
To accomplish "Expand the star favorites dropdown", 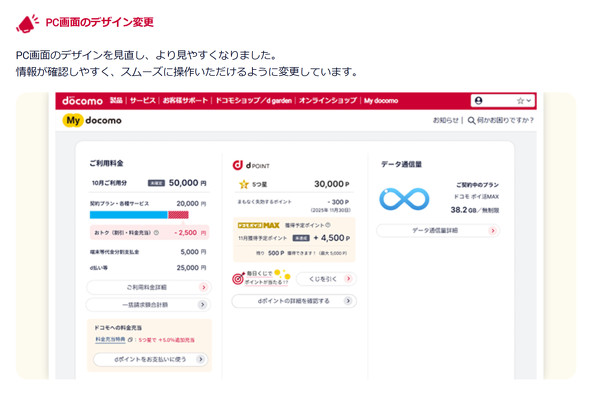I will 524,101.
